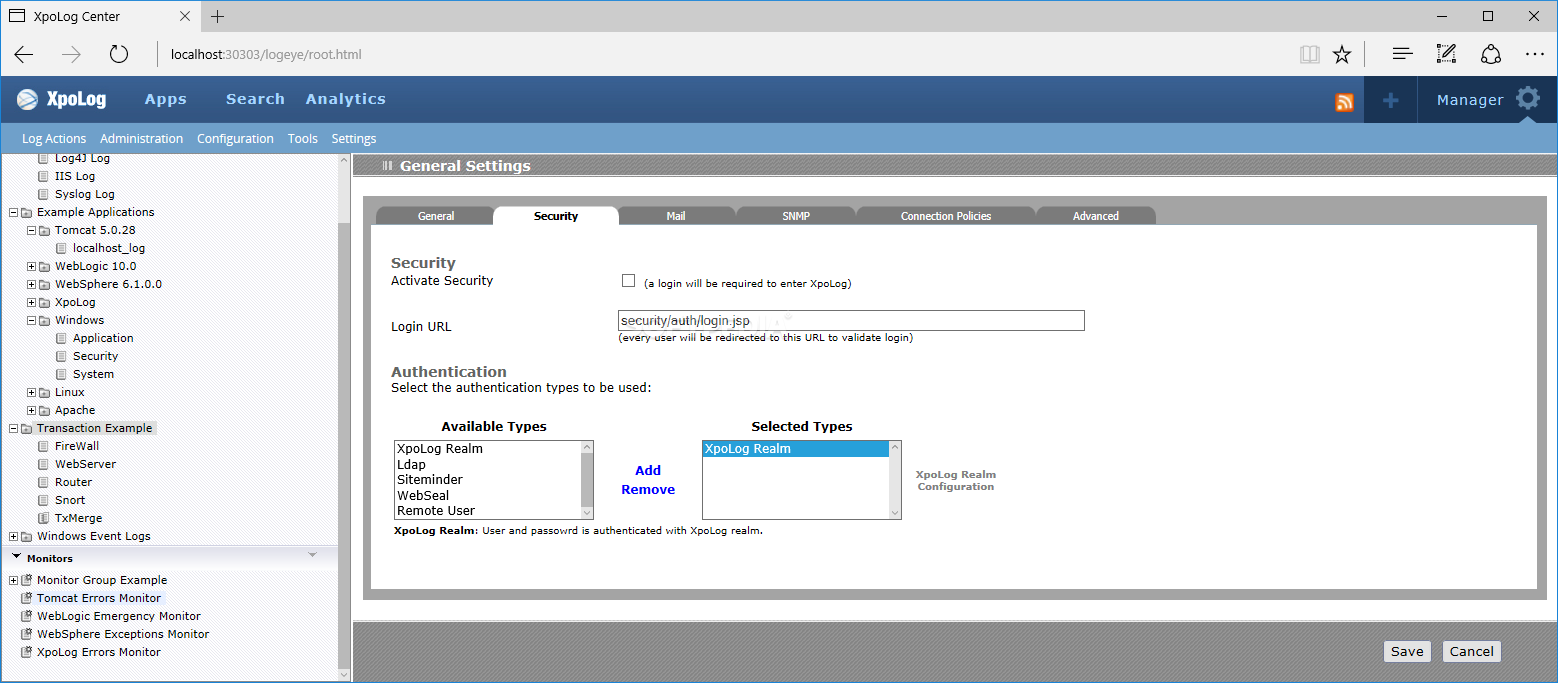Open the Log Actions menu
1558x683 pixels.
coord(54,139)
